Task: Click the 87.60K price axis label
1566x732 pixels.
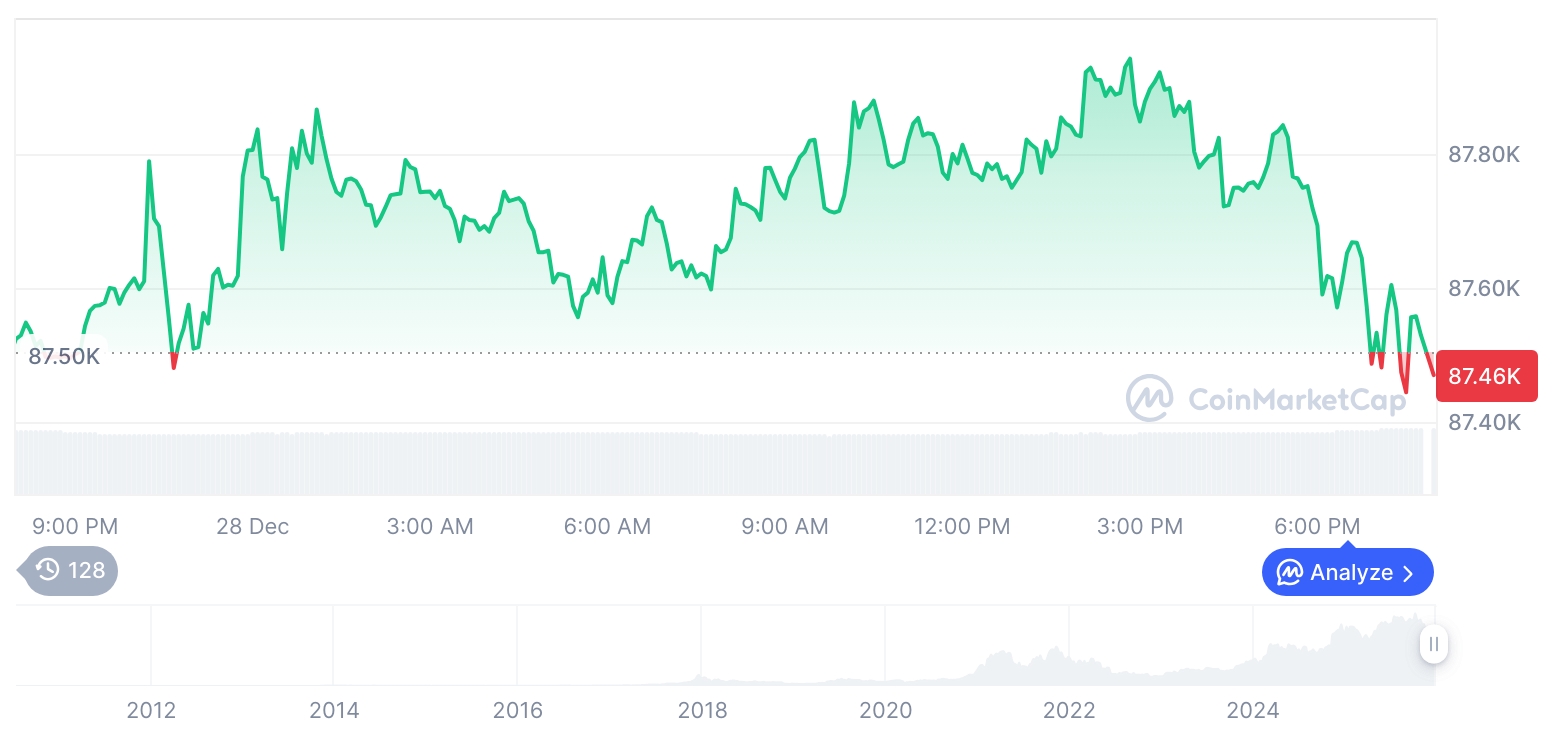Action: [1484, 289]
